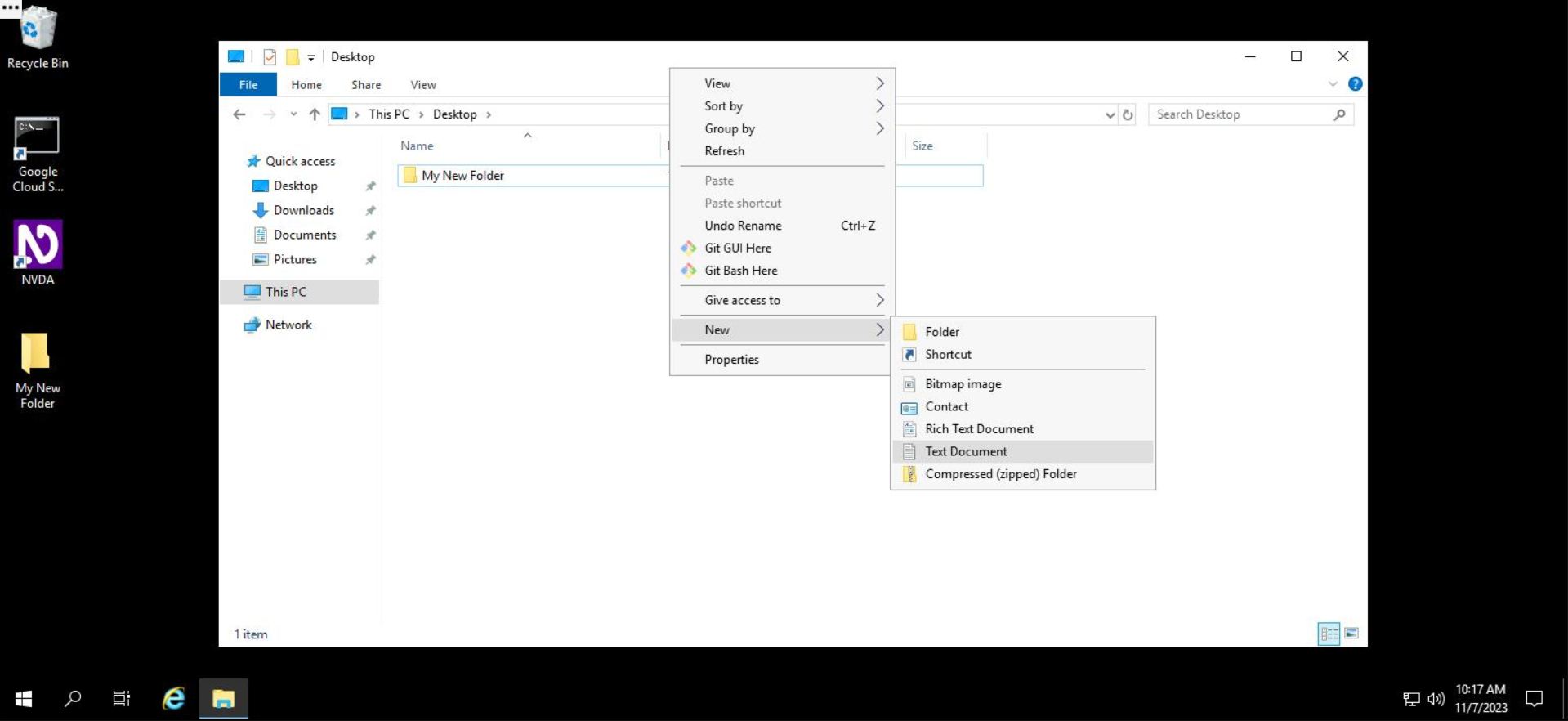Open the volume speaker tray icon

[x=1436, y=699]
